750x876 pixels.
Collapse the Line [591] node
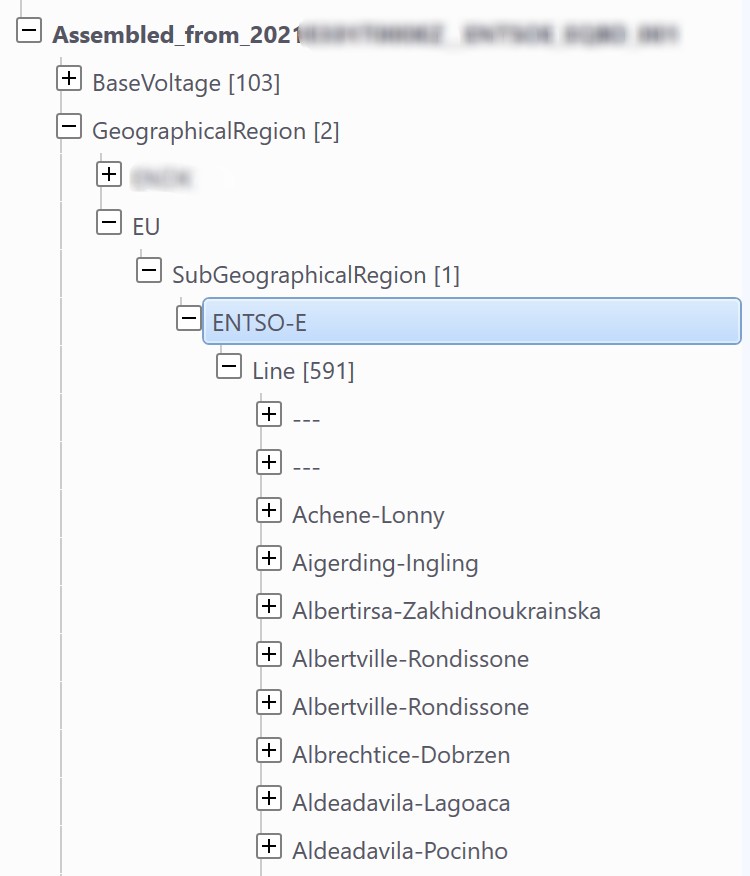(227, 366)
